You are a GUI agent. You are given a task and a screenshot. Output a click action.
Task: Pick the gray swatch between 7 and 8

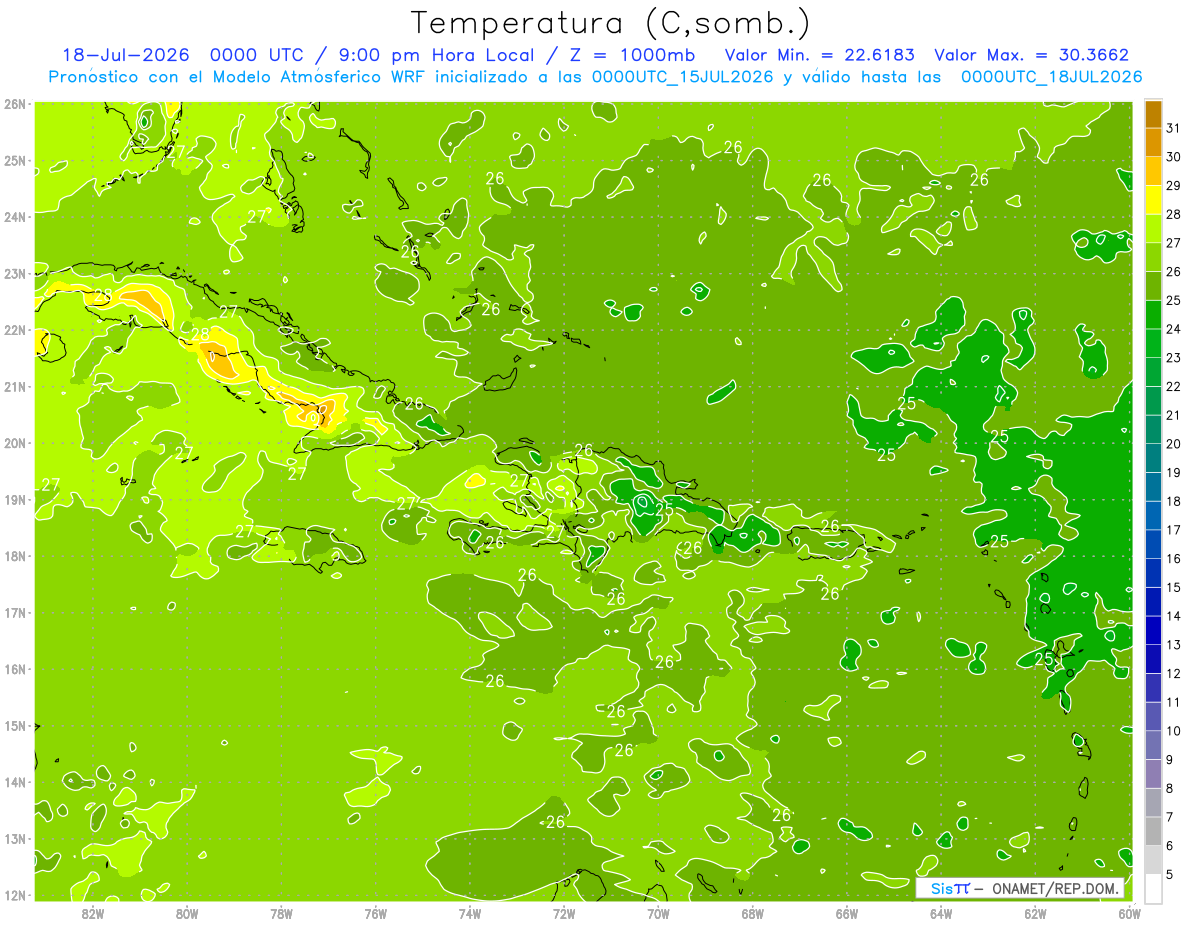tap(1153, 803)
